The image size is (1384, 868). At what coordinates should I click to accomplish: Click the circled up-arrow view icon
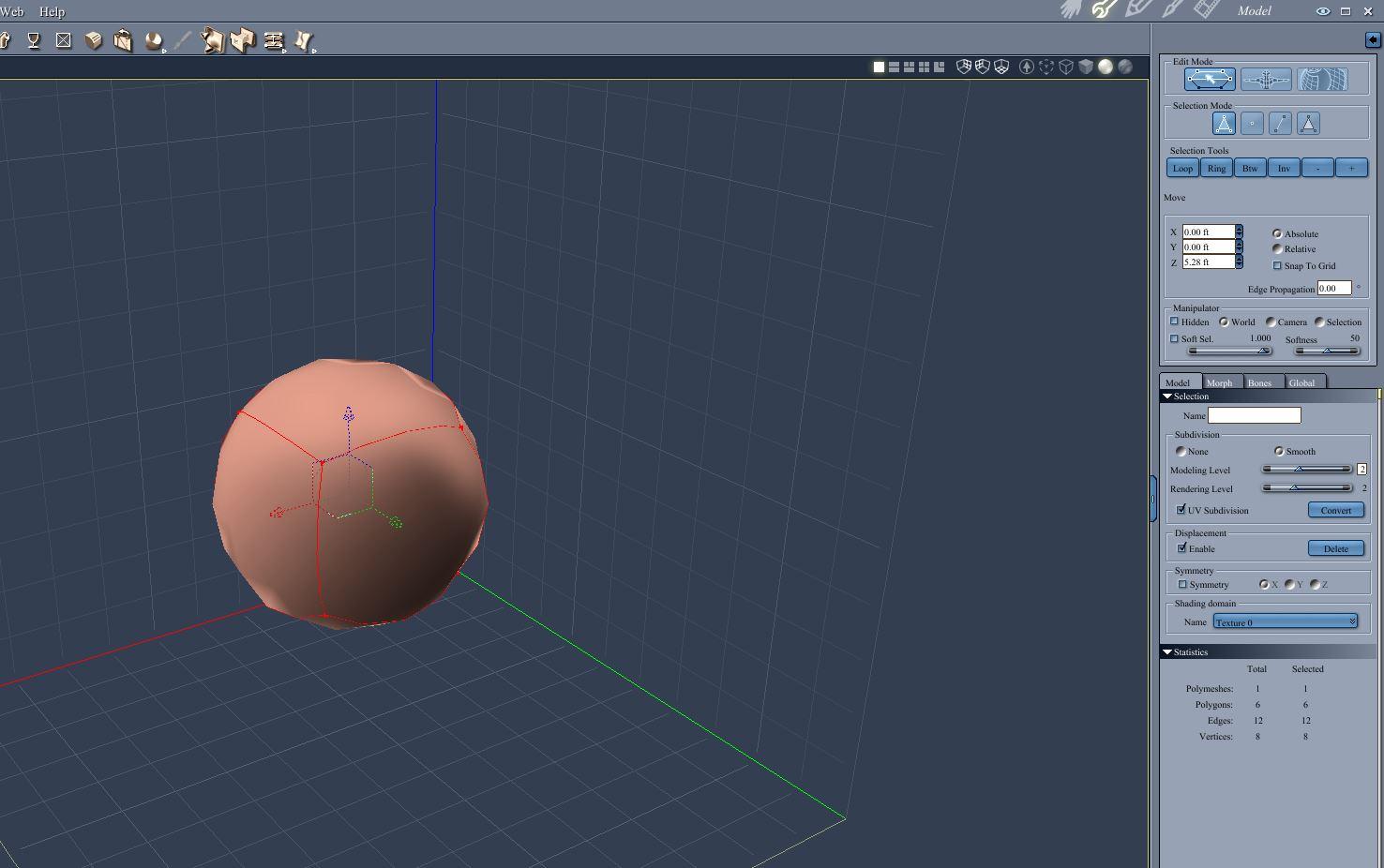(x=1027, y=67)
